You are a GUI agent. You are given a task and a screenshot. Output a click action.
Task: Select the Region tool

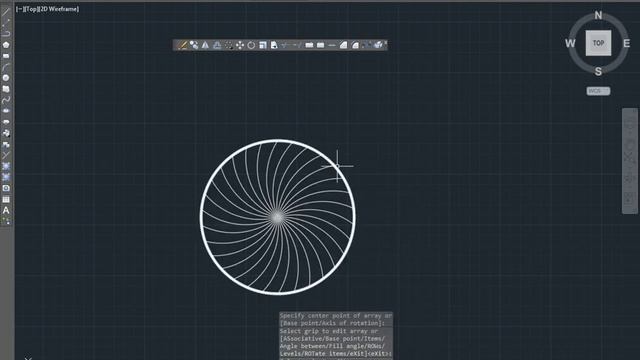[6, 188]
